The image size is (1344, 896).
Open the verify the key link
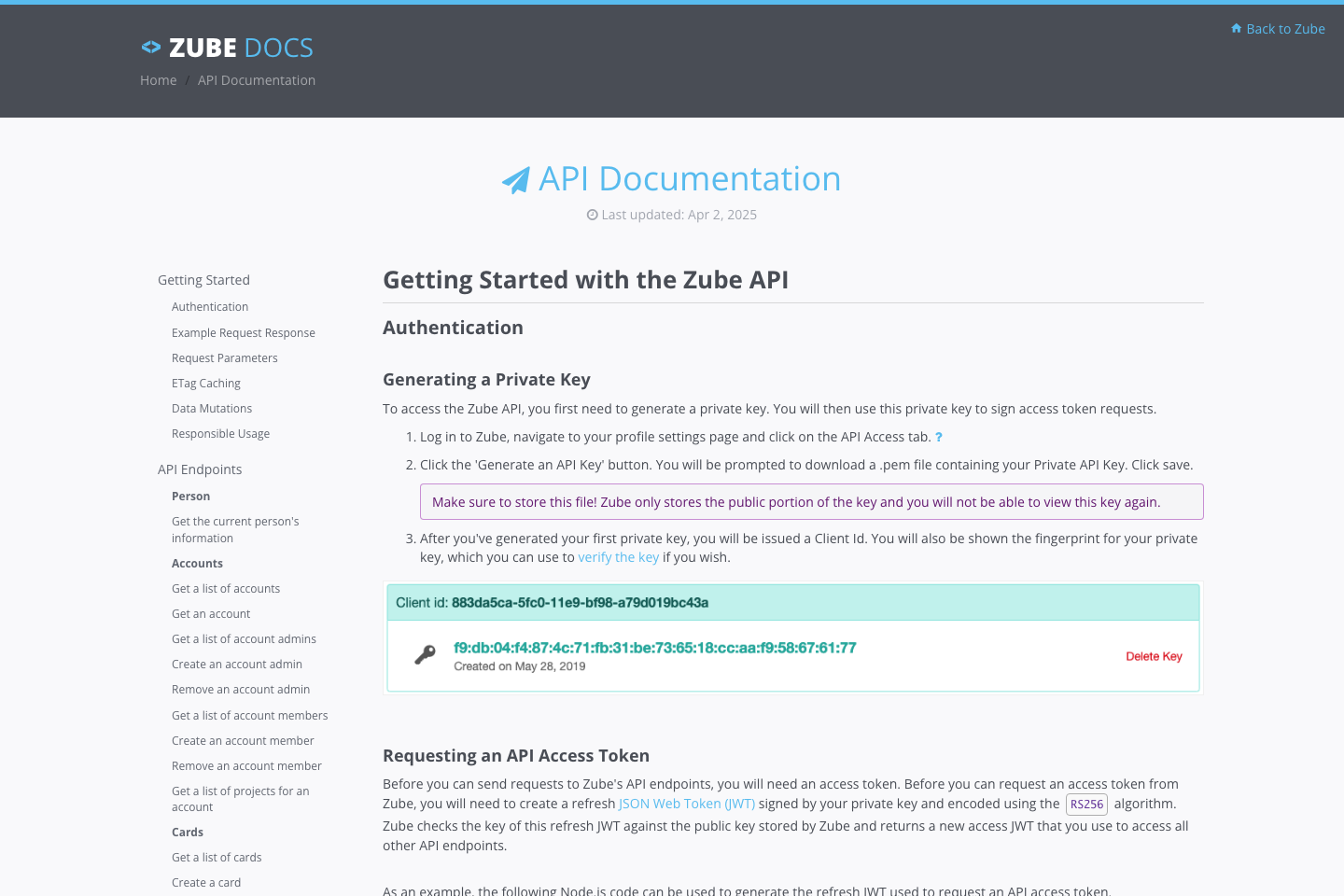[619, 556]
